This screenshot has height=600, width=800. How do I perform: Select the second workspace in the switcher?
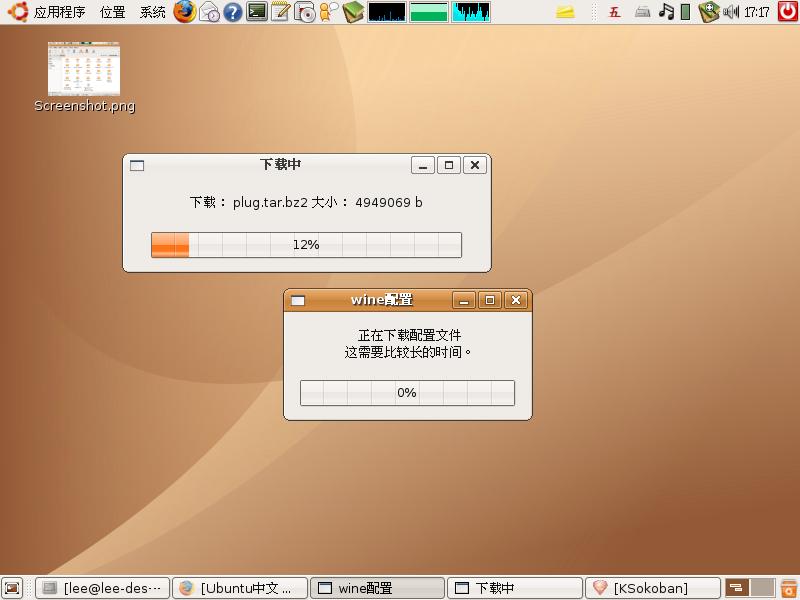point(763,588)
